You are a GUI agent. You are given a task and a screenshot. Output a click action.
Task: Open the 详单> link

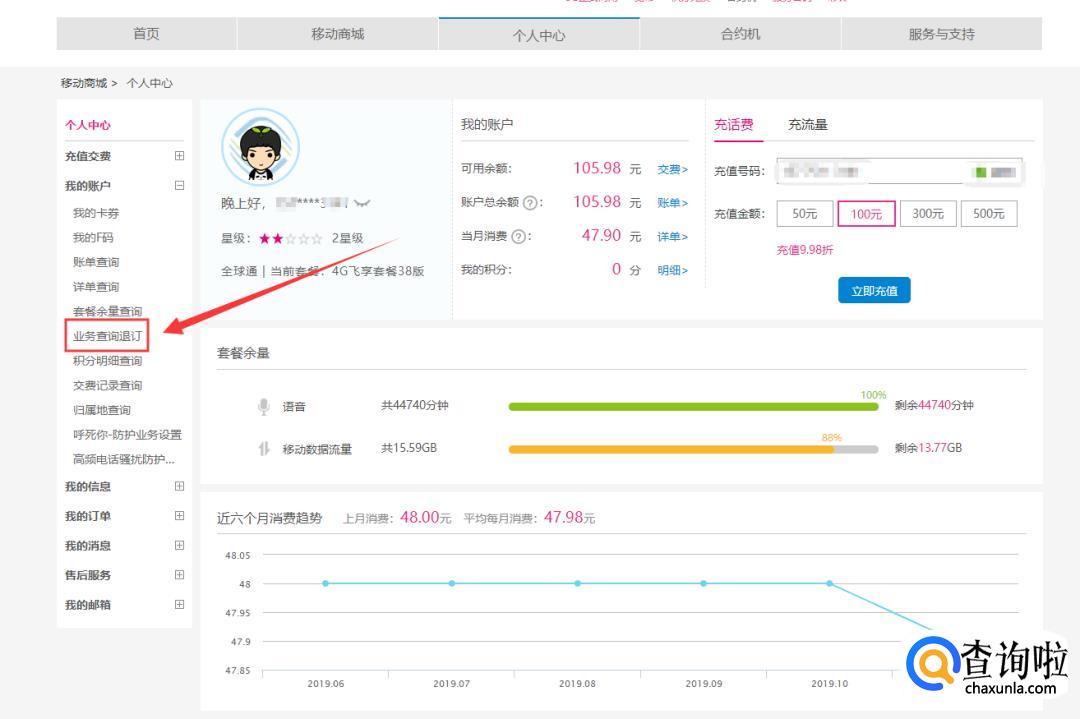coord(672,236)
